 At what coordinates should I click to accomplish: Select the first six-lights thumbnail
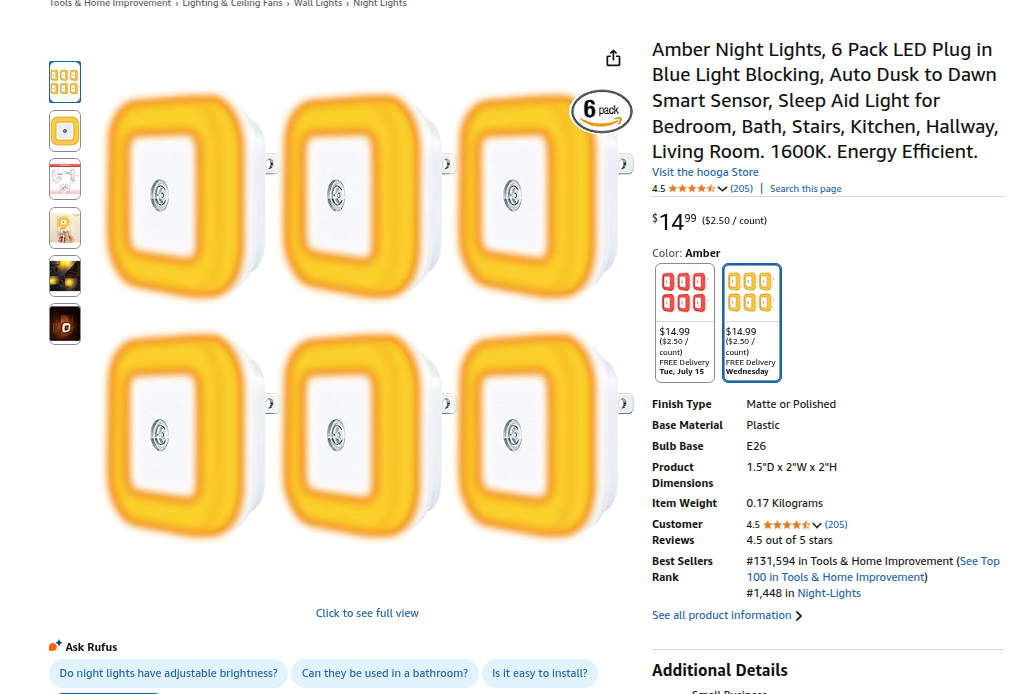click(65, 82)
